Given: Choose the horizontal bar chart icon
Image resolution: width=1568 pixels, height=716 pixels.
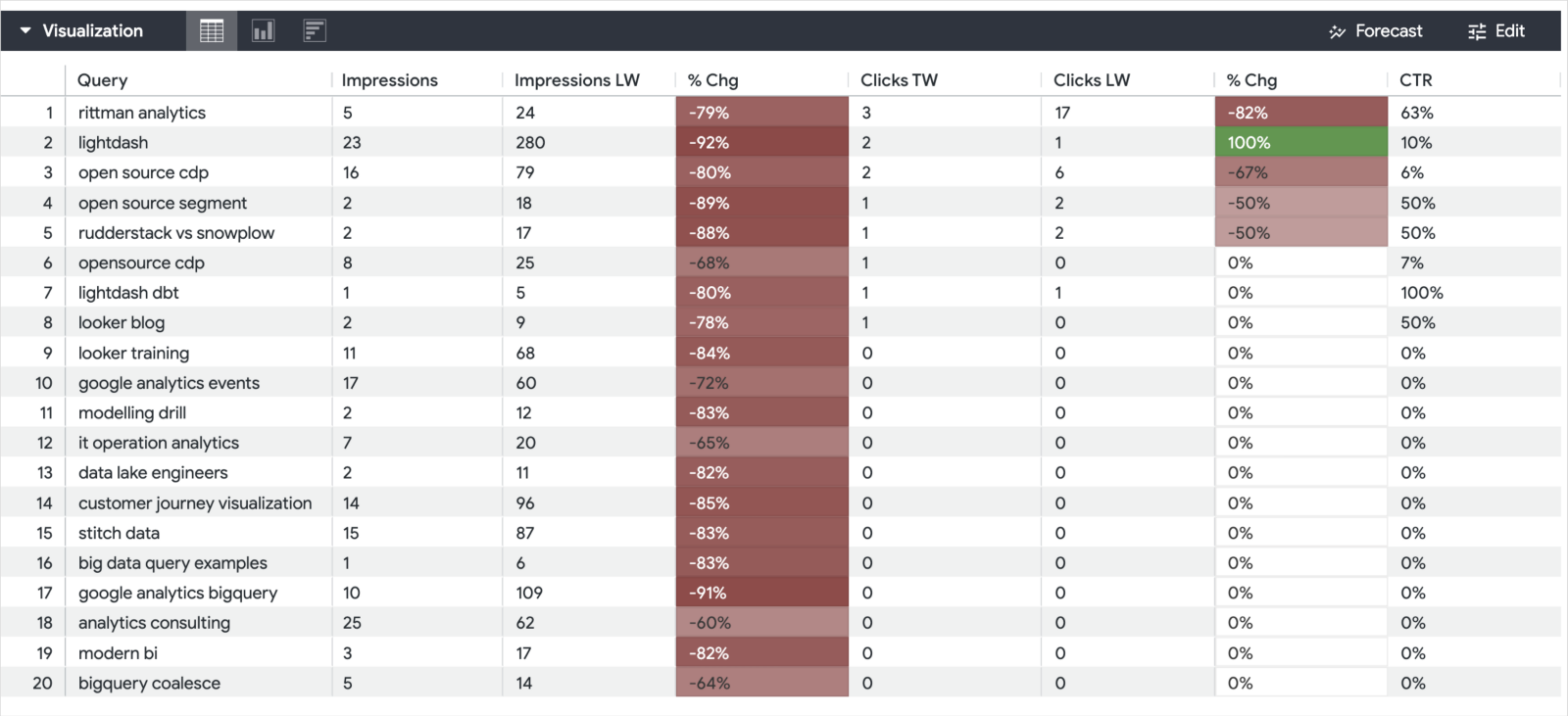Looking at the screenshot, I should [x=314, y=31].
